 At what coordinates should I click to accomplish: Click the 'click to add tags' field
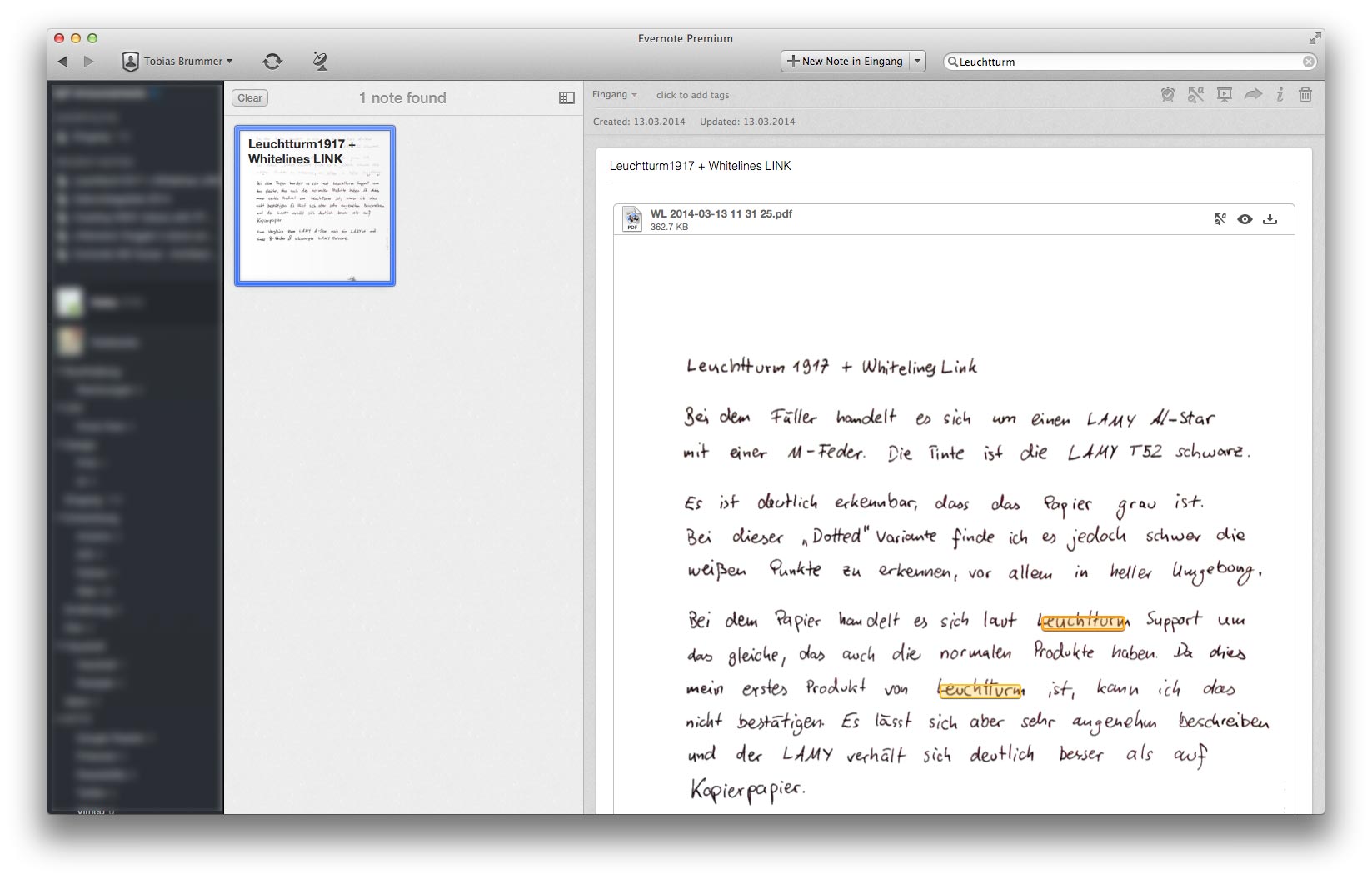tap(692, 95)
